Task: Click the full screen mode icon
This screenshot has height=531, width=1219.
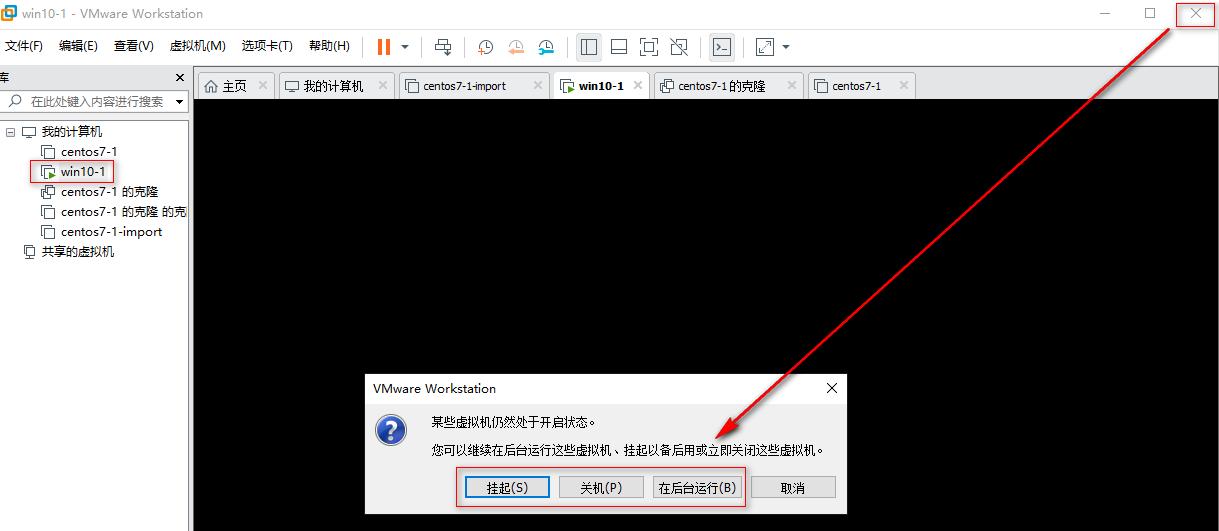Action: pyautogui.click(x=649, y=46)
